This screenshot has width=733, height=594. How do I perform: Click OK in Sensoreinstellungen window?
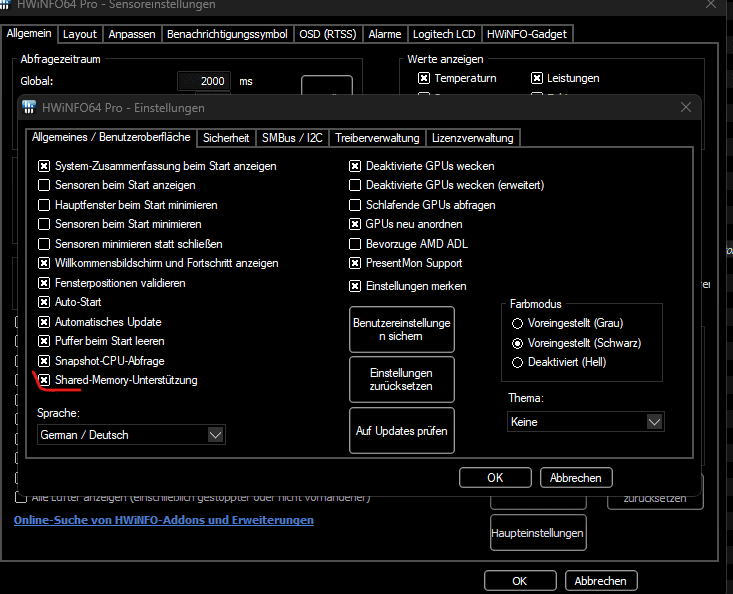520,581
